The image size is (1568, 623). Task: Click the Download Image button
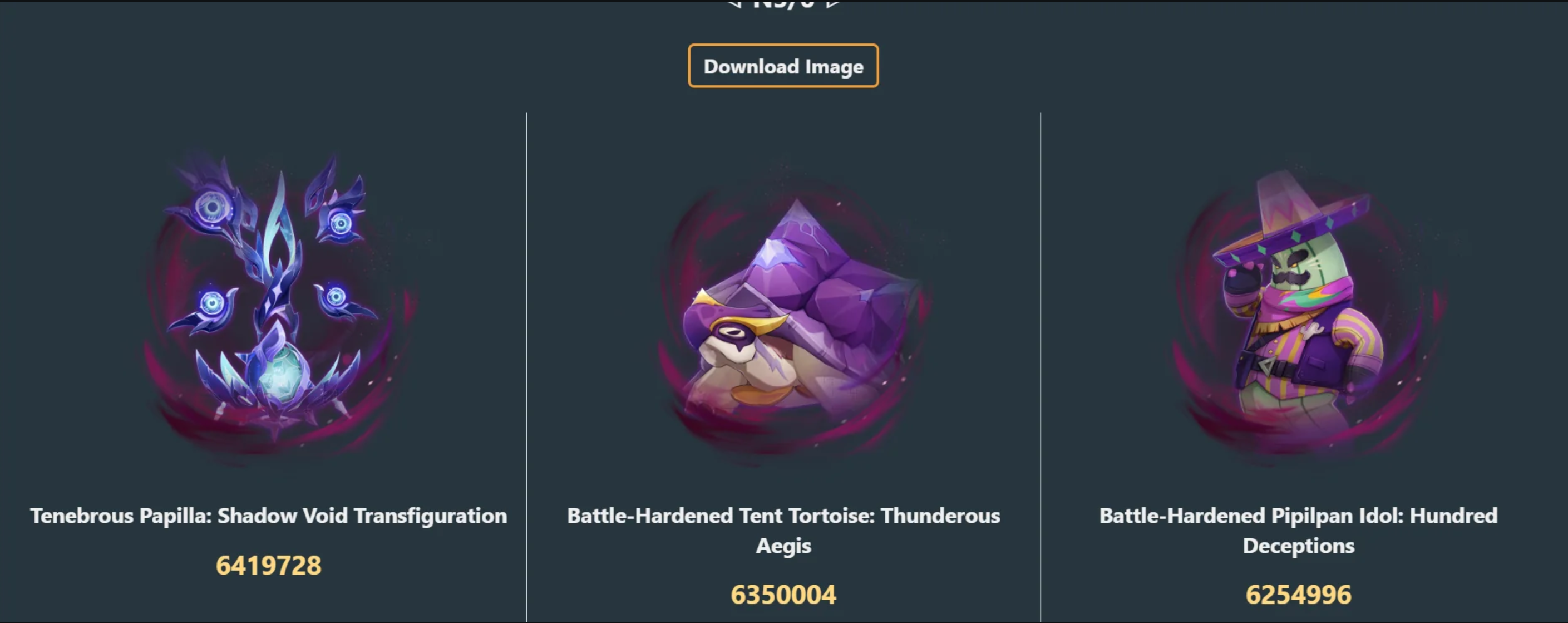pos(783,66)
